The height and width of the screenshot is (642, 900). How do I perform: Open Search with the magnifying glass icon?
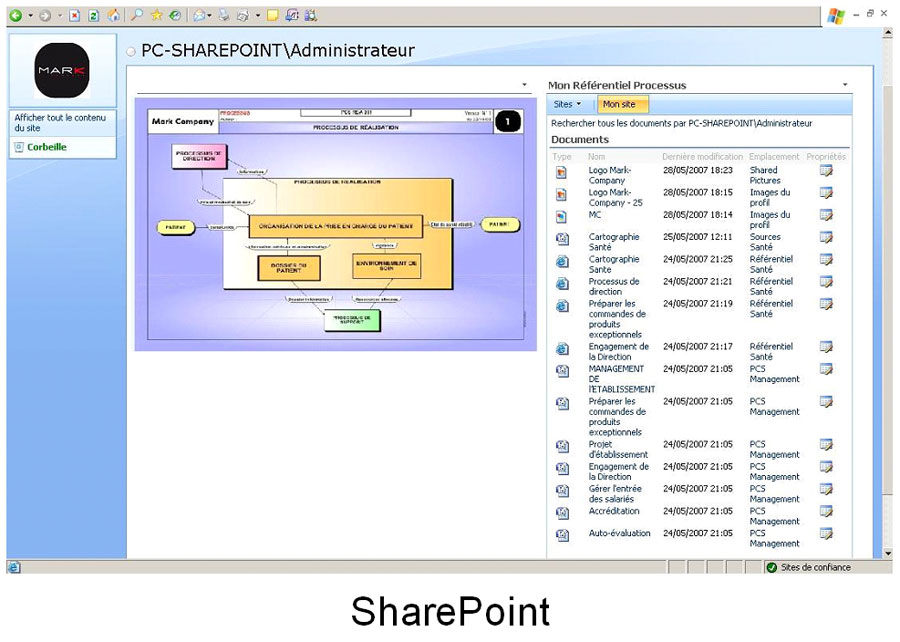point(137,15)
